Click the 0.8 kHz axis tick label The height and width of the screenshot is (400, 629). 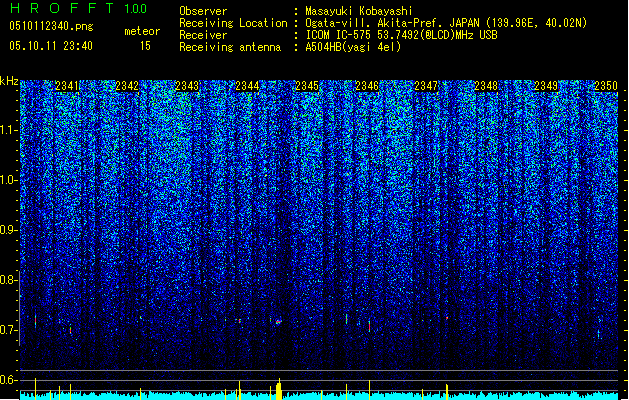(x=7, y=280)
